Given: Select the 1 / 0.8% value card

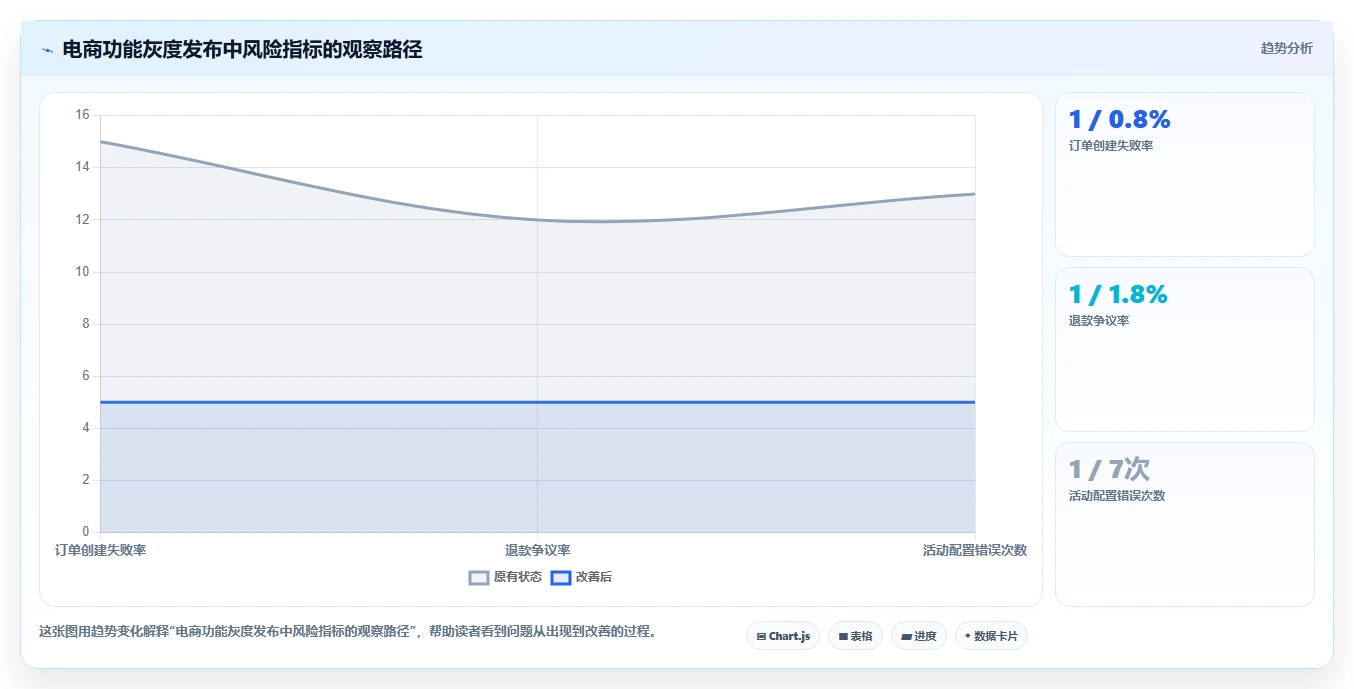Looking at the screenshot, I should coord(1185,175).
